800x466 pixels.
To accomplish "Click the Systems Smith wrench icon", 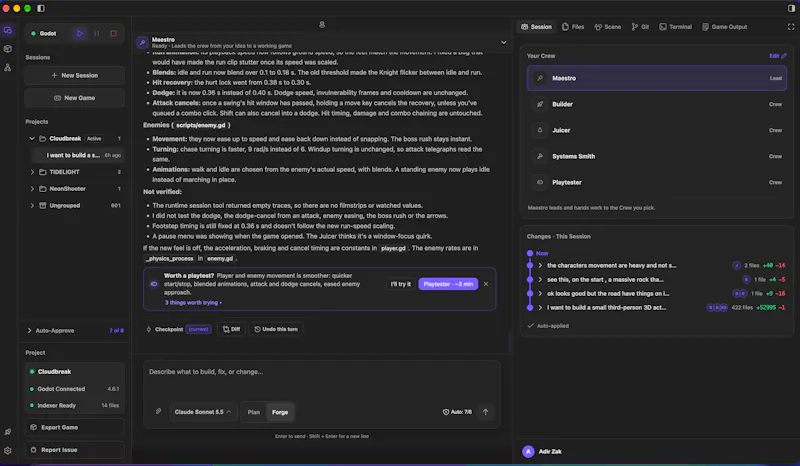I will 540,156.
